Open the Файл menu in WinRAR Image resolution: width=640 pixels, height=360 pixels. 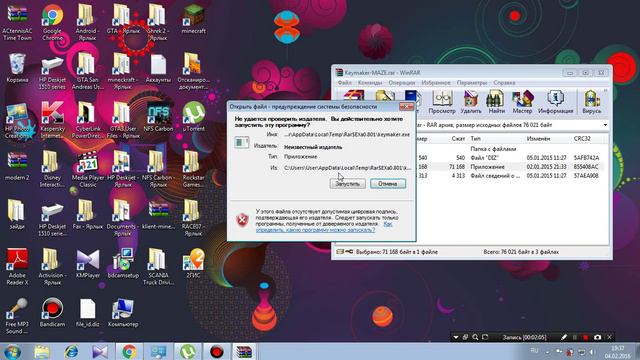[x=344, y=82]
